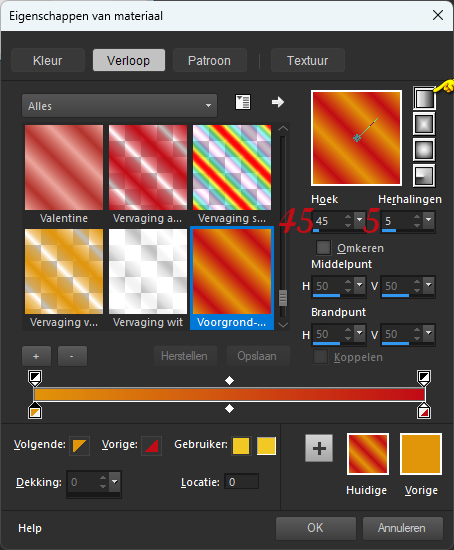Switch to the Patroon tab

[209, 60]
